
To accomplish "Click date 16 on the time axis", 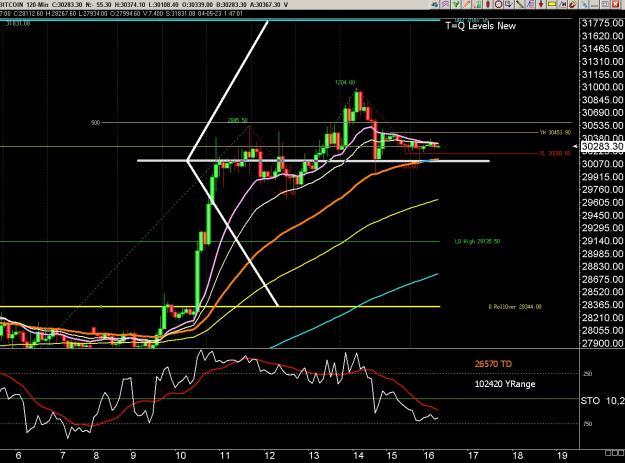I will (429, 455).
